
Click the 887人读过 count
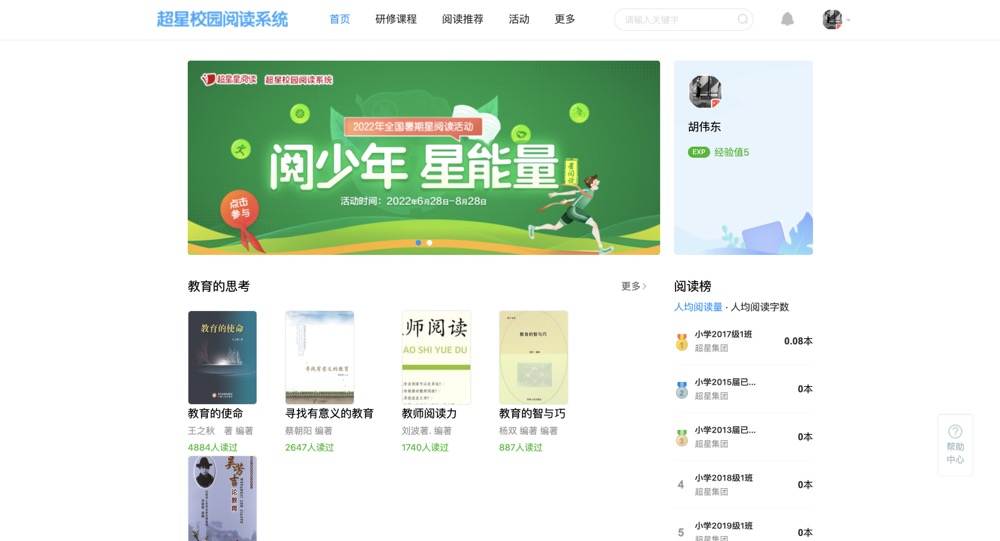pos(520,447)
